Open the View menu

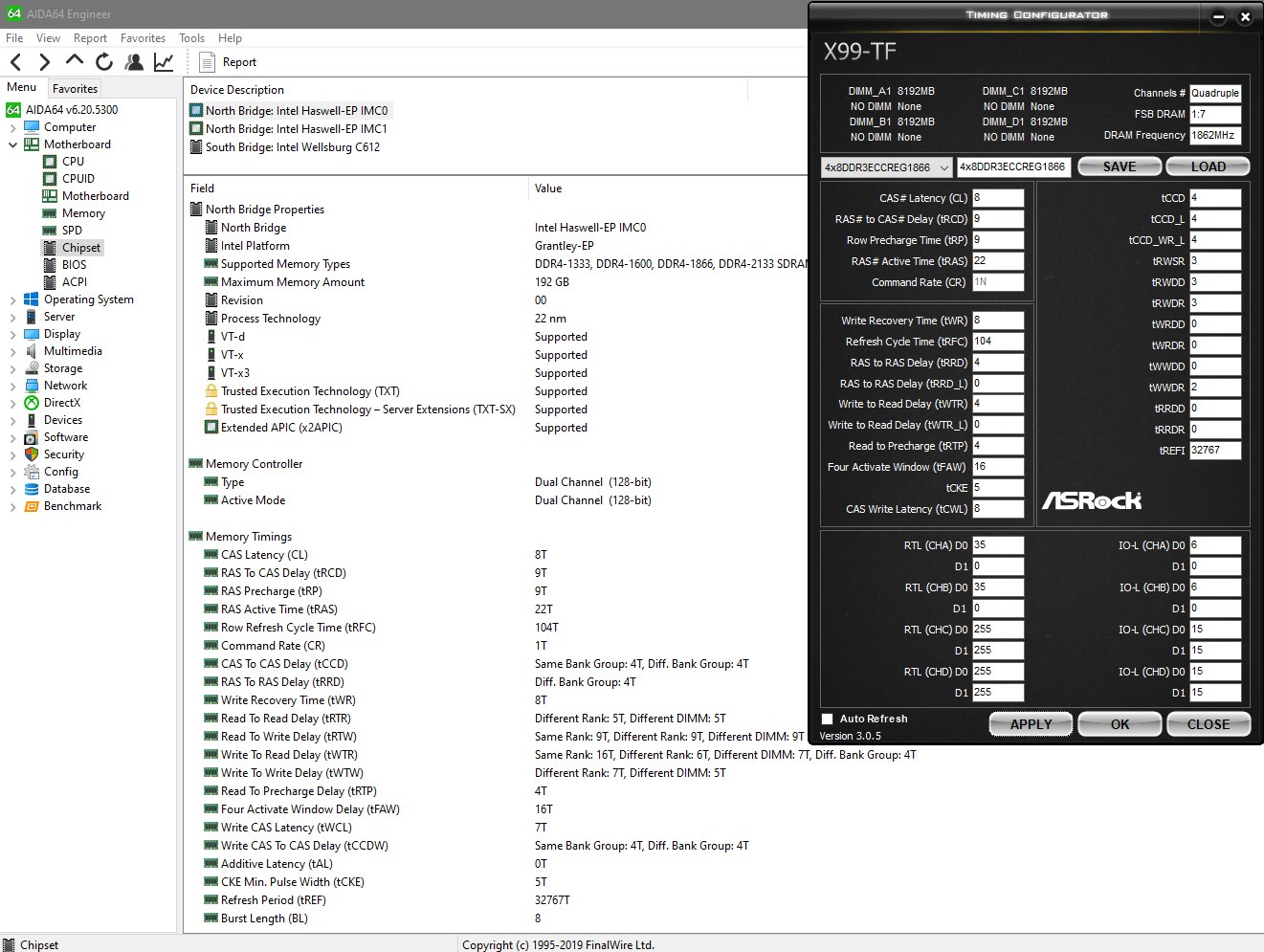[48, 38]
